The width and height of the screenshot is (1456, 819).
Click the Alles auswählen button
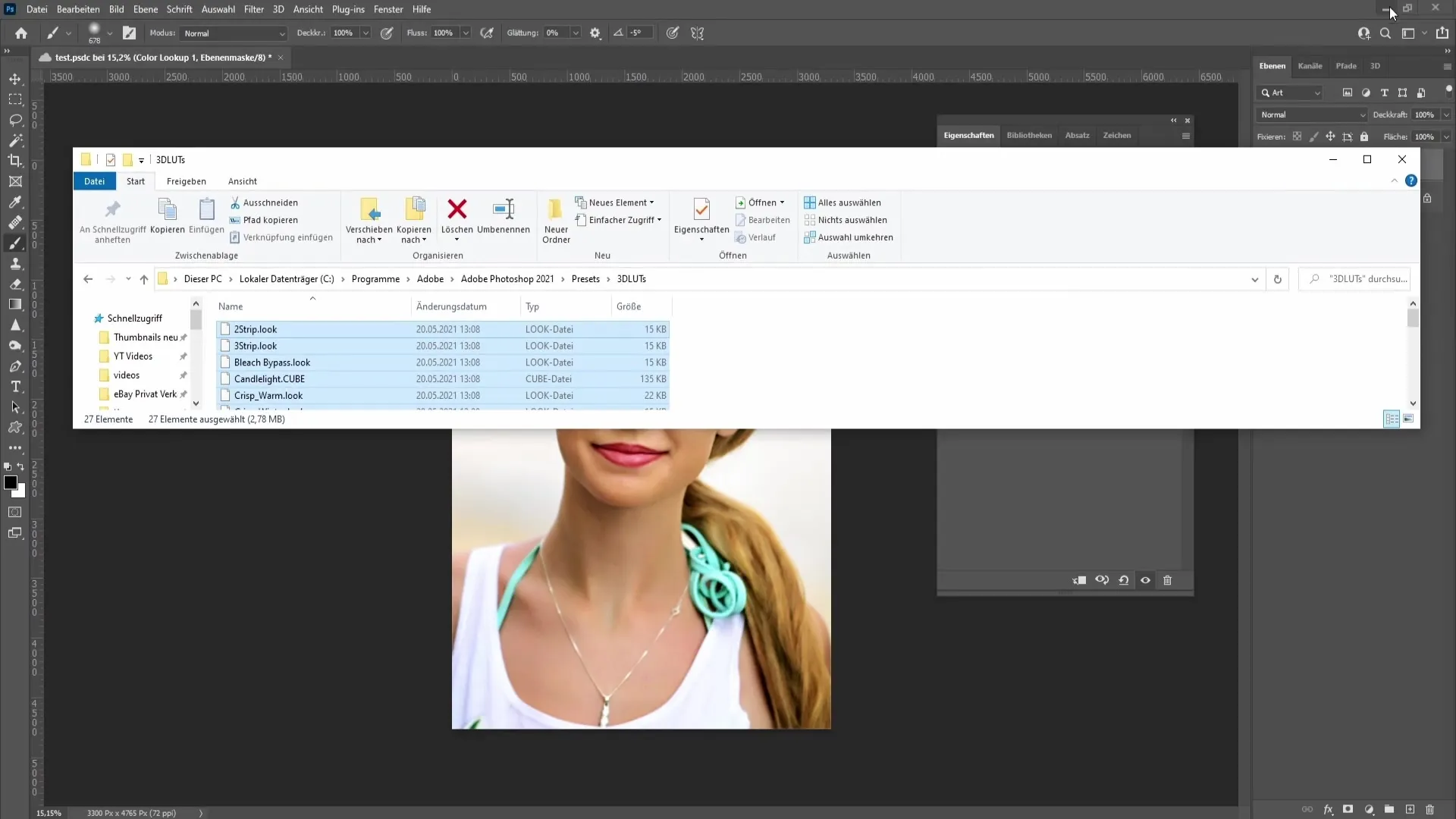coord(845,202)
